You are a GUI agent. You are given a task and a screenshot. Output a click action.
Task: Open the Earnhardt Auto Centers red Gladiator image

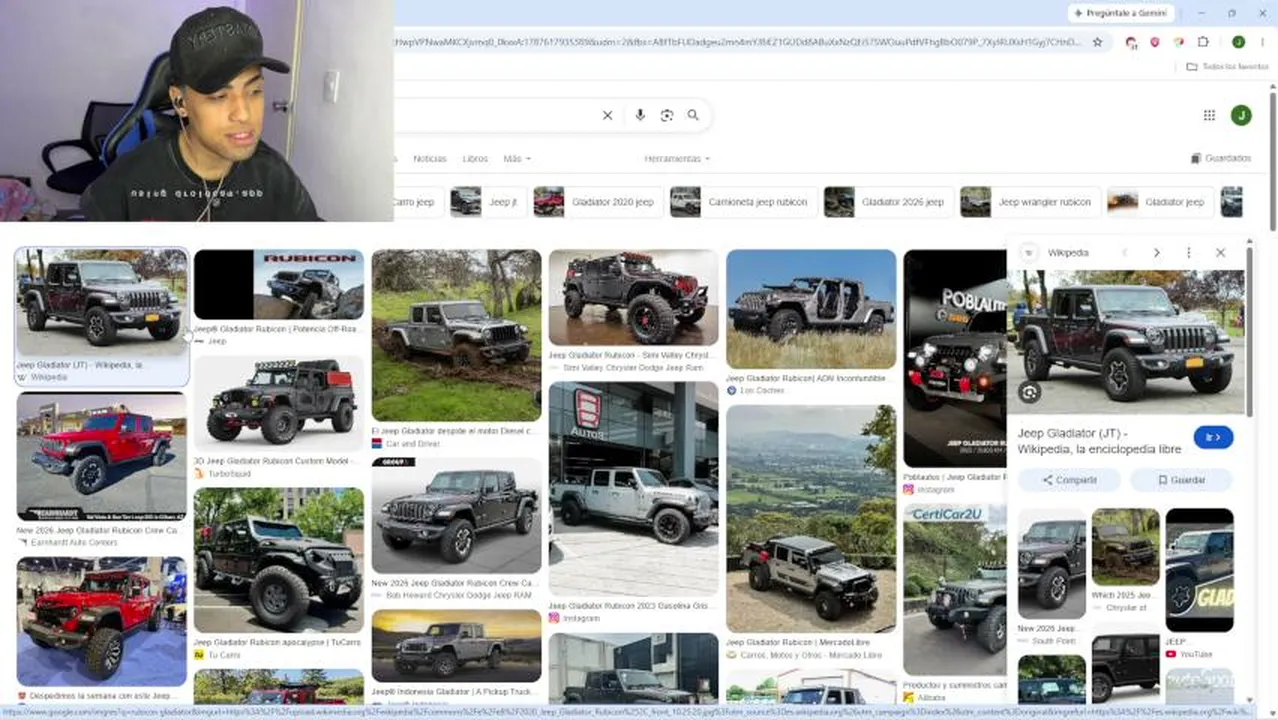101,456
